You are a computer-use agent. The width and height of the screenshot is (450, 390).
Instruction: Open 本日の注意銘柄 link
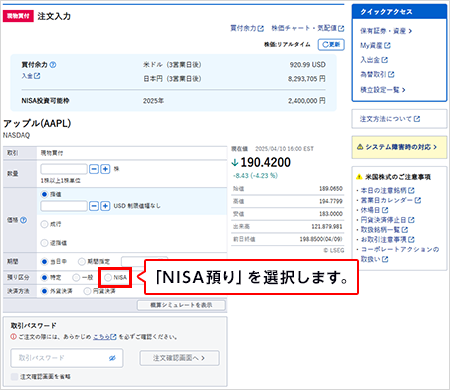(x=388, y=190)
